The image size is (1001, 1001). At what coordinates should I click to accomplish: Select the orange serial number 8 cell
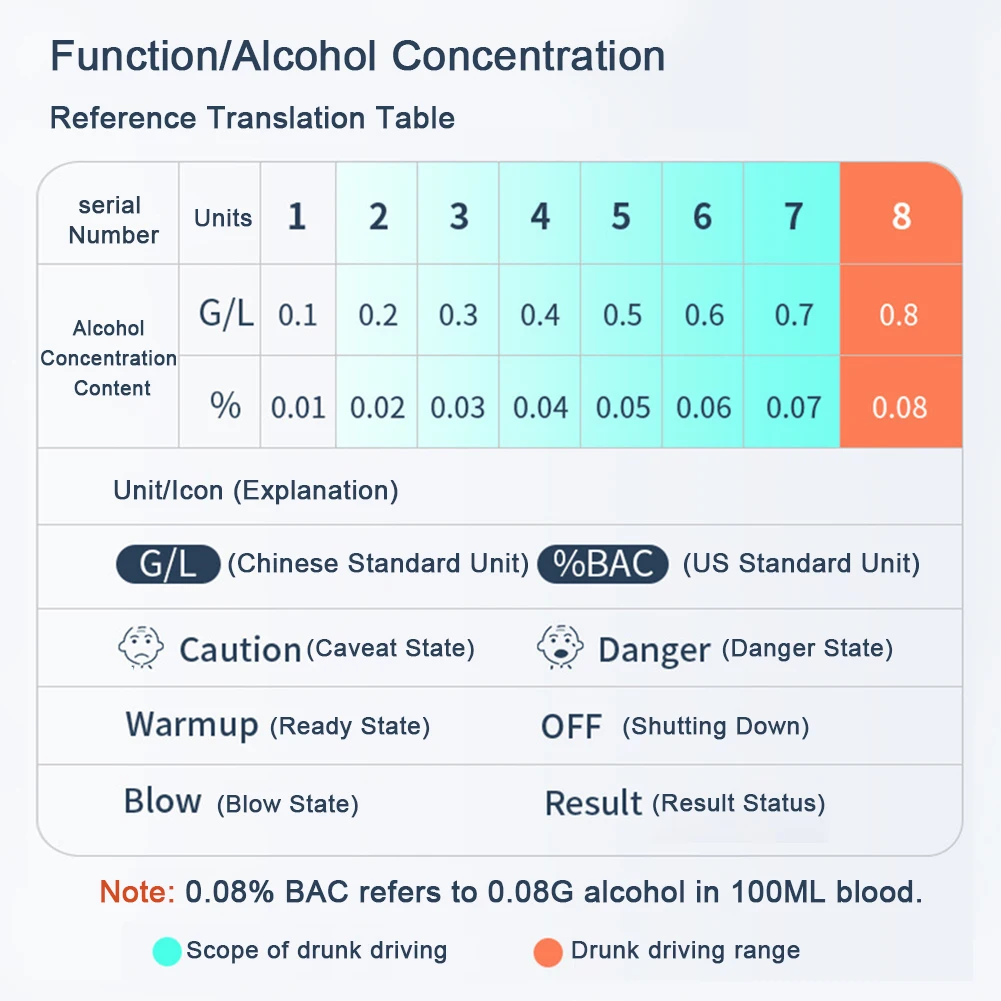click(x=900, y=216)
